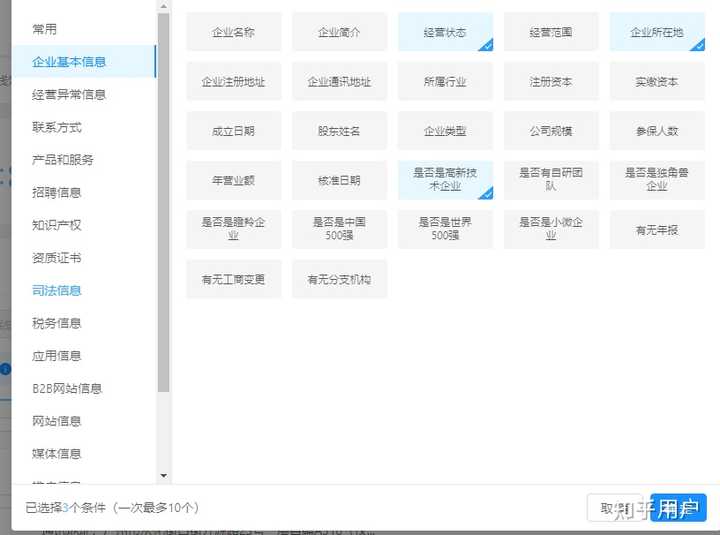Select the 公司规模 condition

click(x=551, y=131)
